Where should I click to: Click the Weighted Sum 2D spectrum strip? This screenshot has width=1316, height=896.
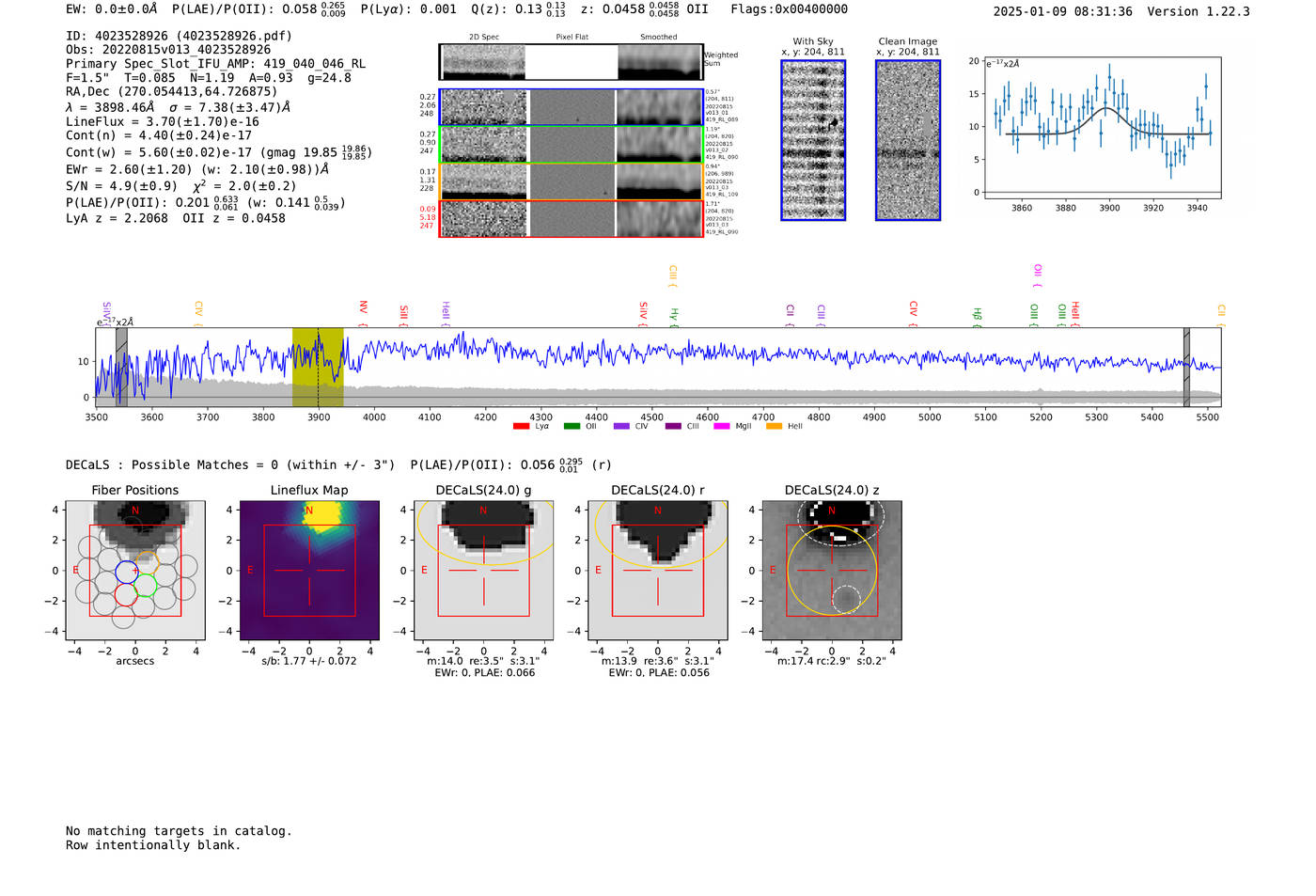tap(571, 62)
